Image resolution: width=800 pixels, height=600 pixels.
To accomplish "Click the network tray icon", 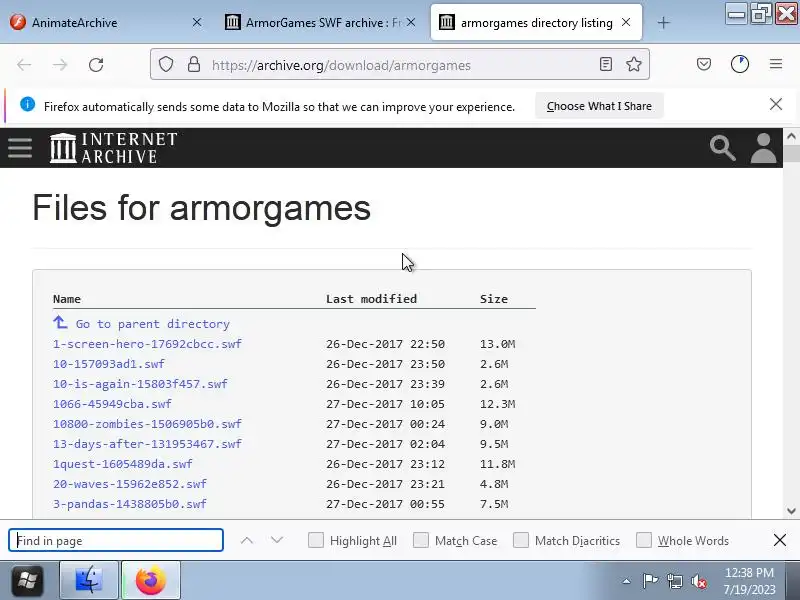I will point(675,581).
